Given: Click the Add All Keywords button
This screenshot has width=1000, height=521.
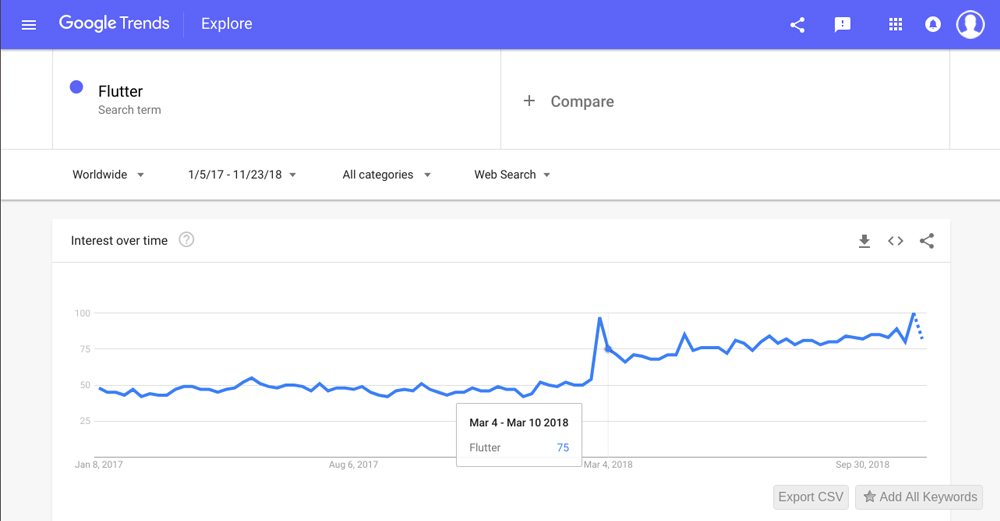Looking at the screenshot, I should tap(919, 497).
